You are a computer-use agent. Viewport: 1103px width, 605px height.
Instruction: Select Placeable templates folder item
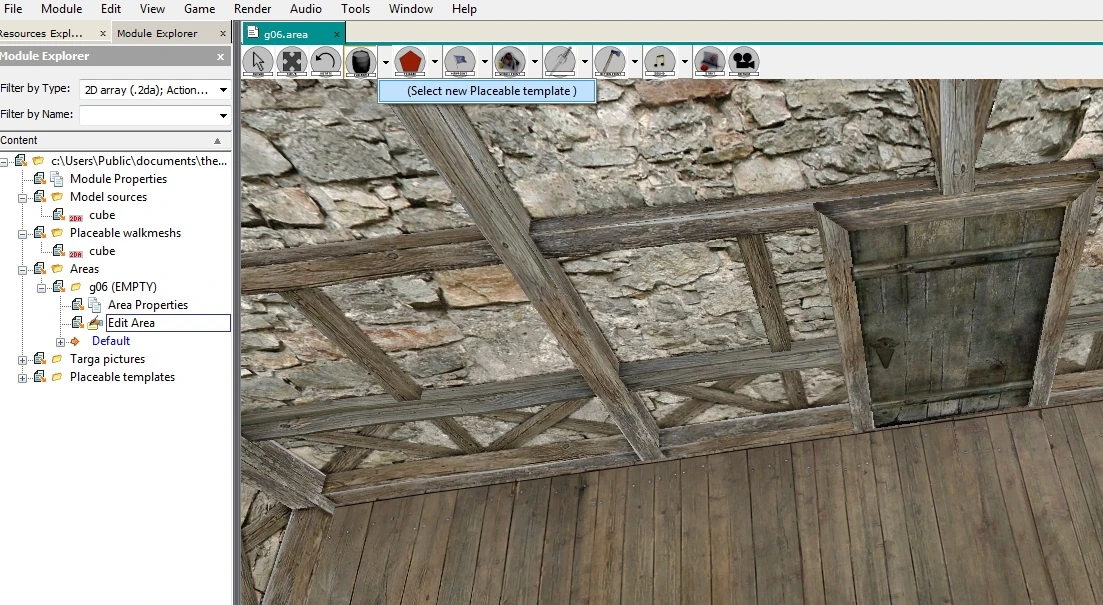[x=122, y=377]
